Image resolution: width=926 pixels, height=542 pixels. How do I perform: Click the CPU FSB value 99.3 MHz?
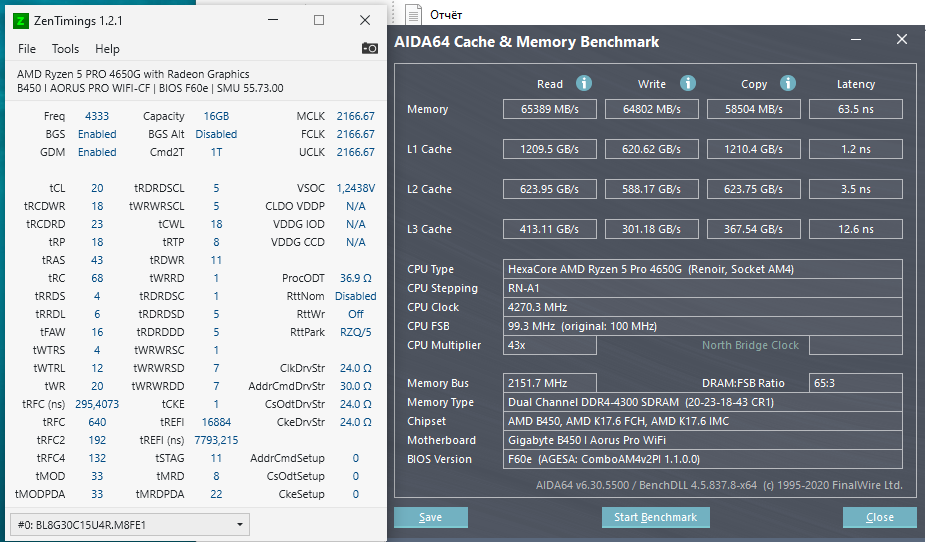click(x=703, y=326)
